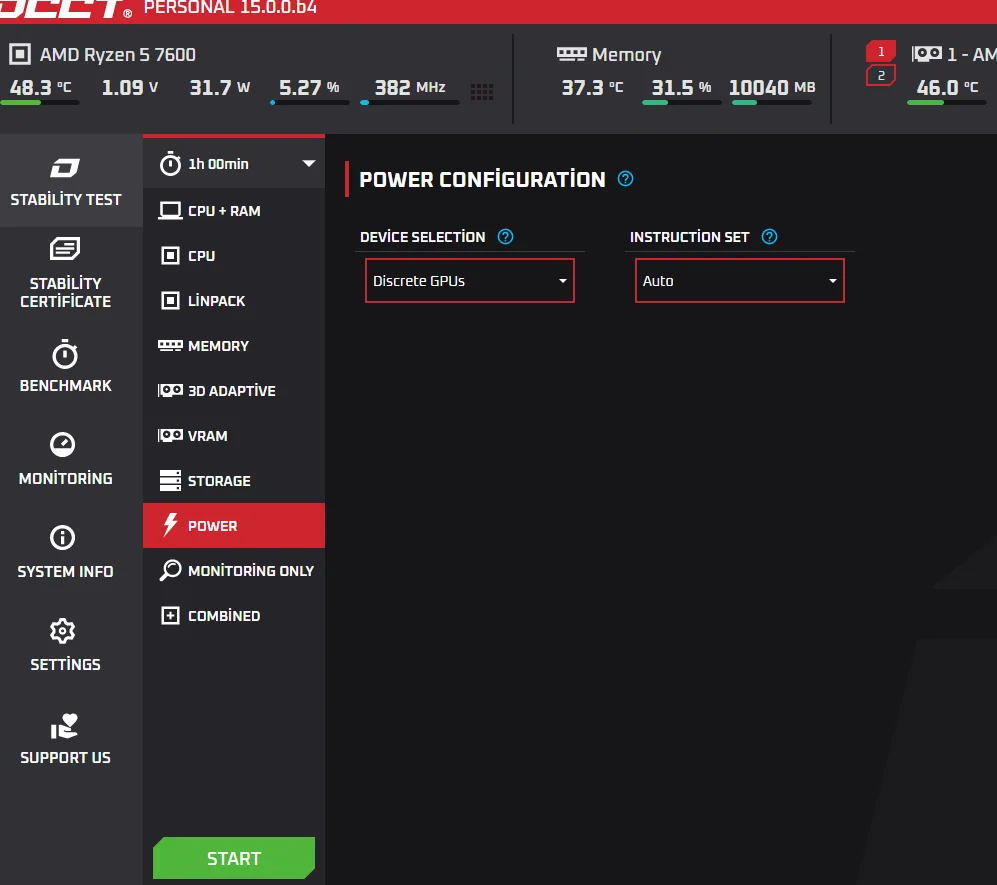Select the Power test
The image size is (997, 885).
(234, 526)
